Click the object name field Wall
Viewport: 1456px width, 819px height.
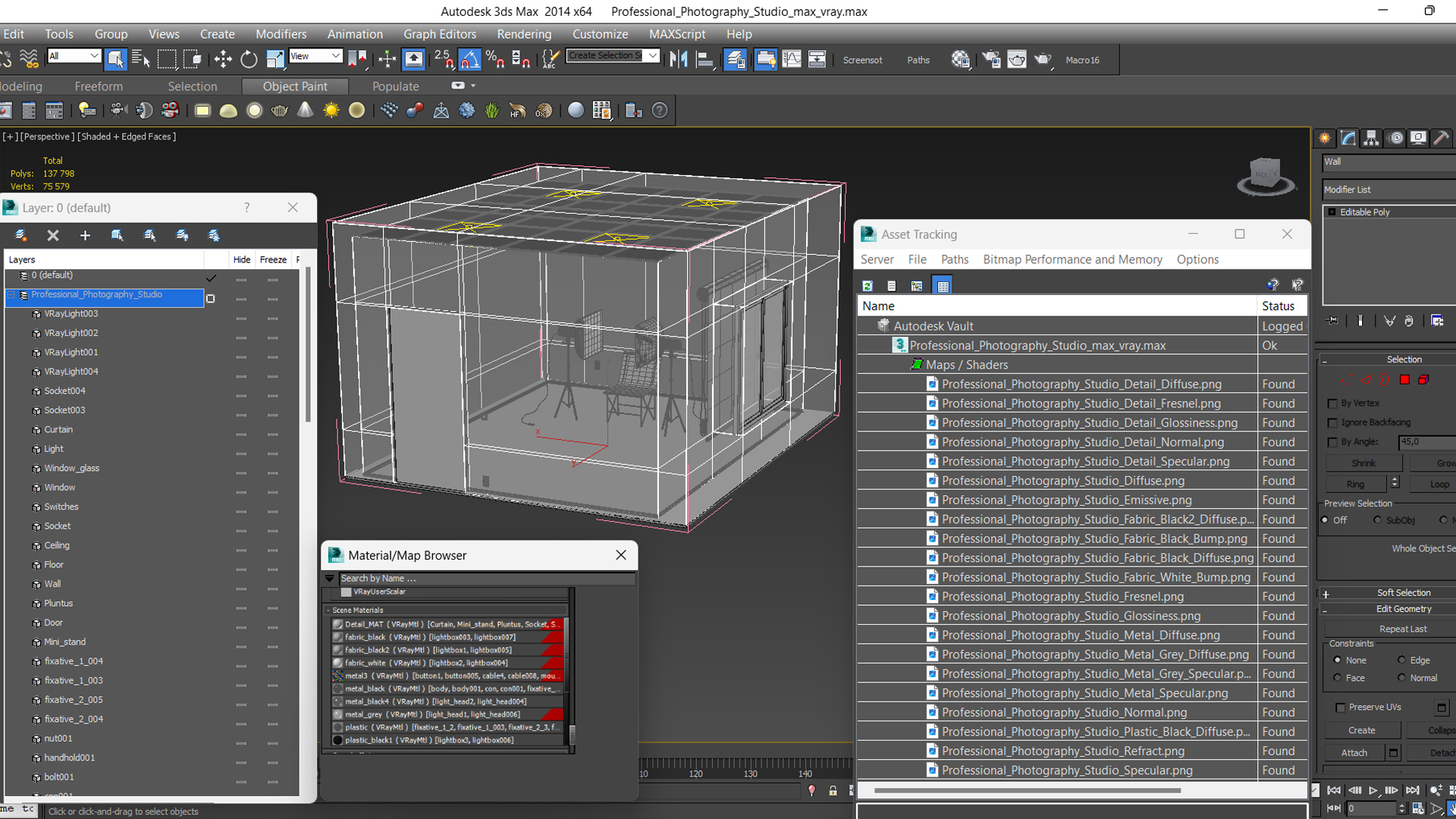1389,162
